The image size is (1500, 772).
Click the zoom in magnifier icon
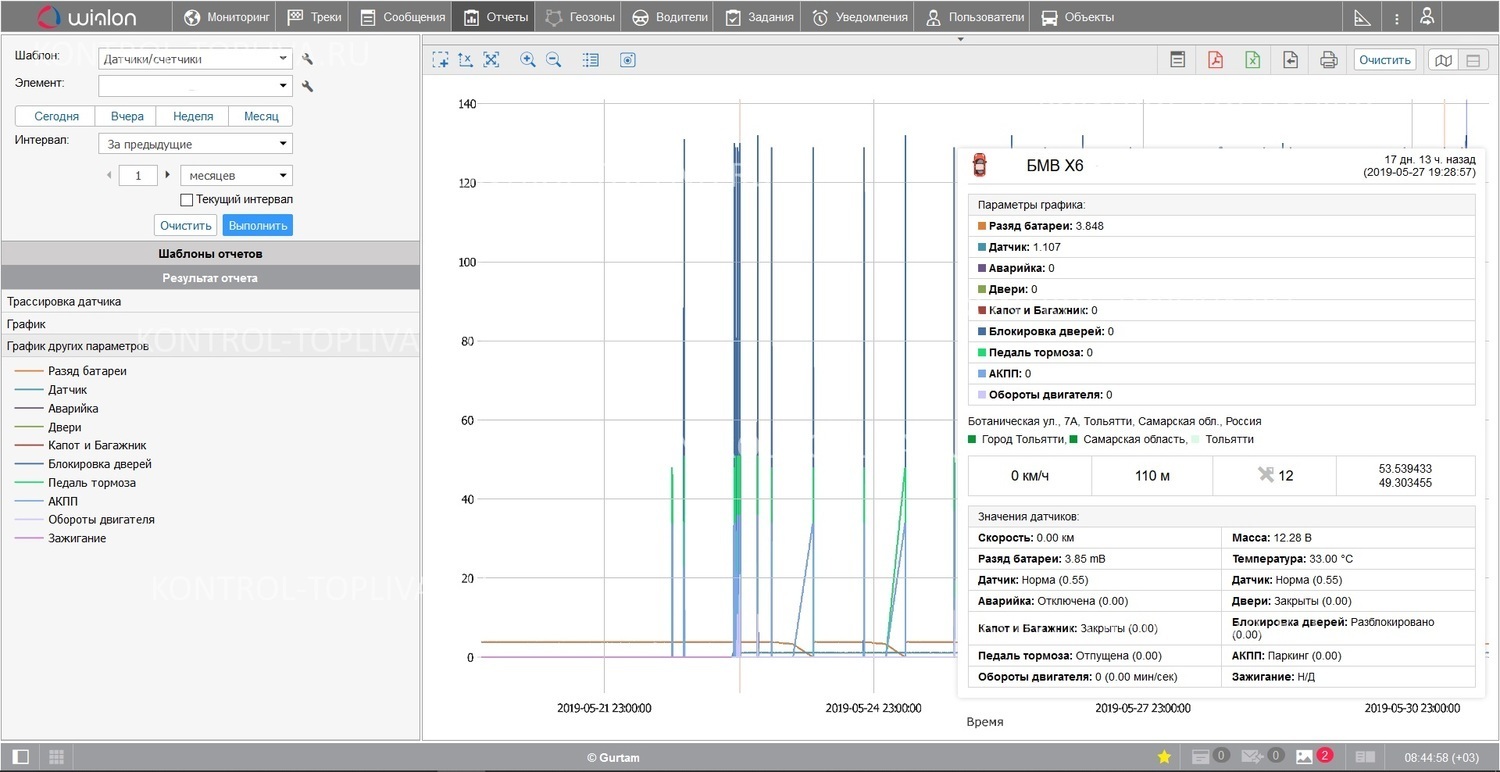pos(528,60)
